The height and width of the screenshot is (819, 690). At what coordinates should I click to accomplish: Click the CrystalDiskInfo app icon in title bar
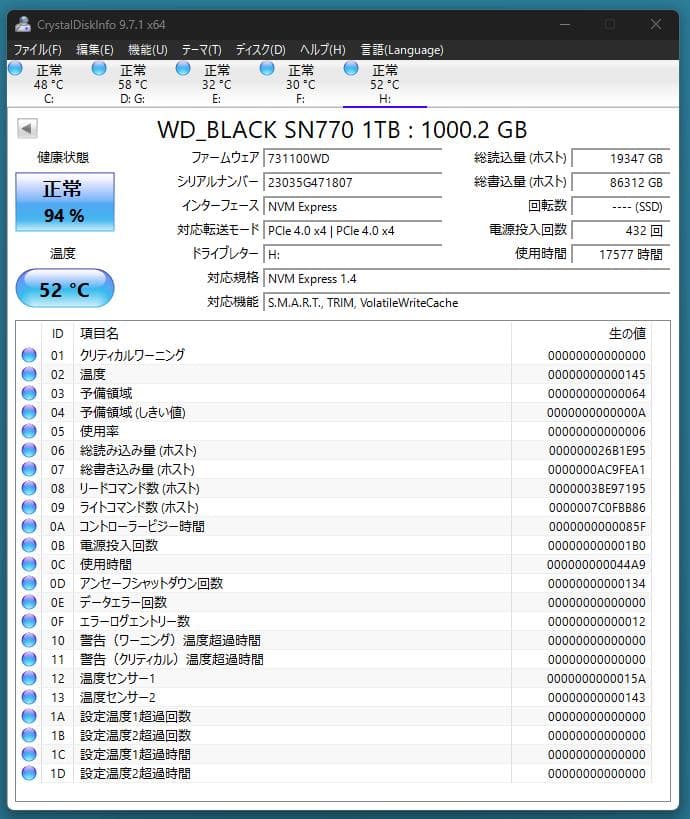click(x=24, y=25)
